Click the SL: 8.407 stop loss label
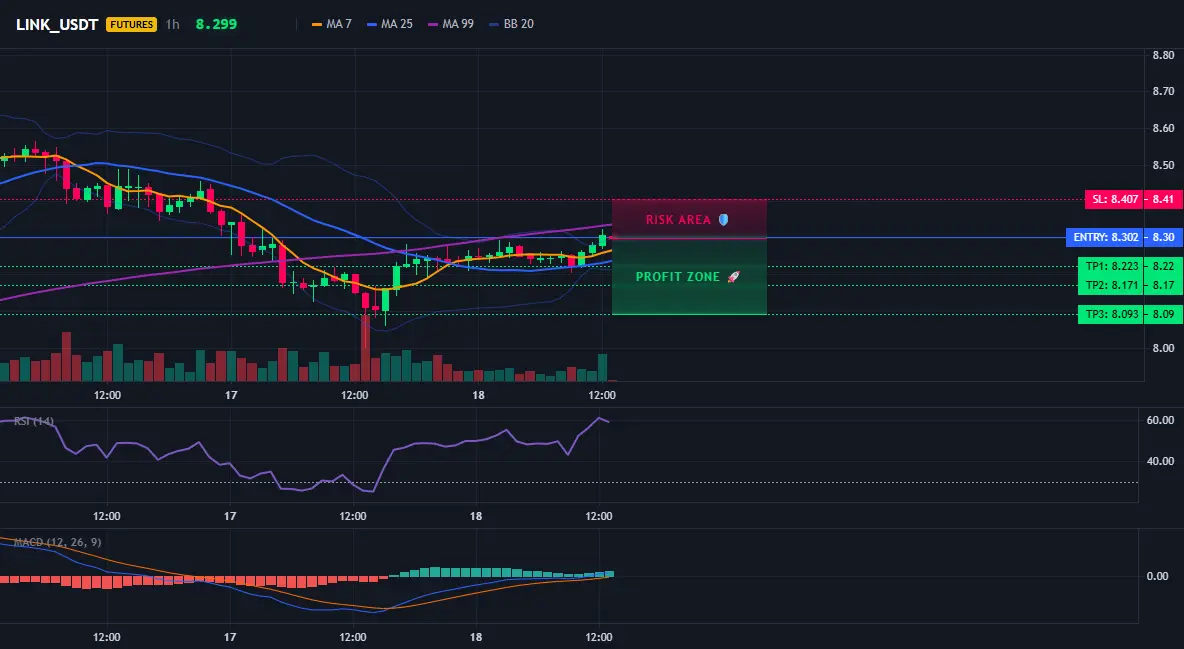1184x649 pixels. [x=1115, y=199]
